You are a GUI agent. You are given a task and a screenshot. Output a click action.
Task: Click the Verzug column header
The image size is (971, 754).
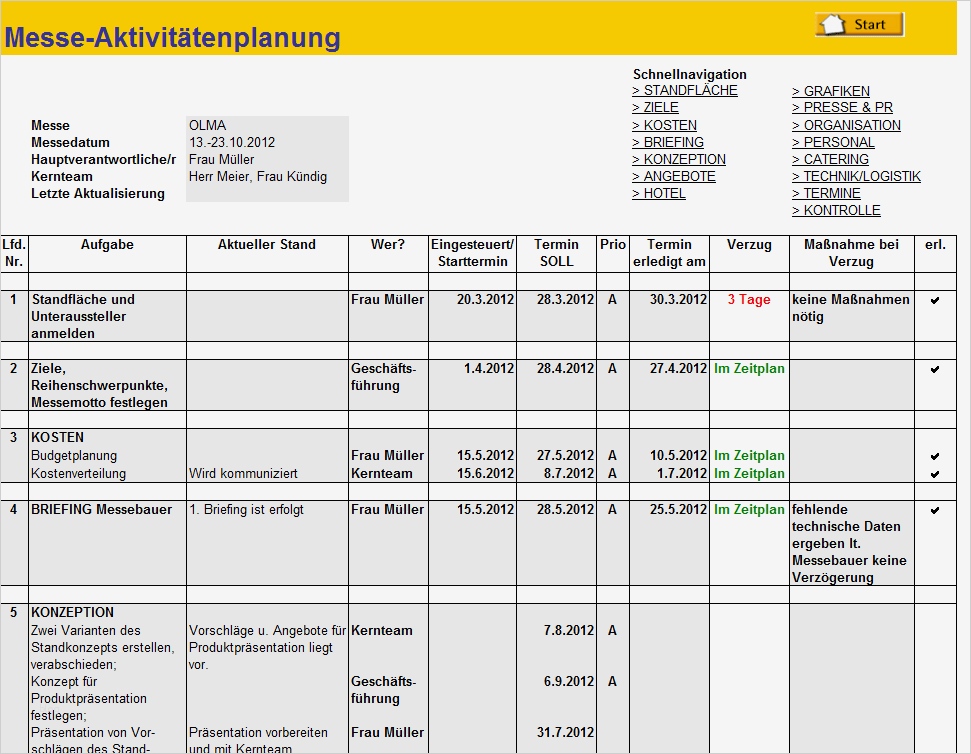[749, 253]
